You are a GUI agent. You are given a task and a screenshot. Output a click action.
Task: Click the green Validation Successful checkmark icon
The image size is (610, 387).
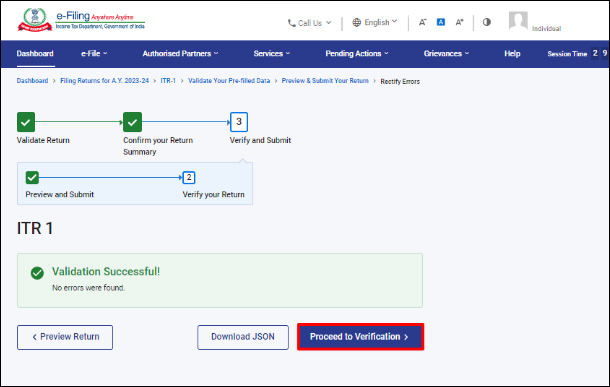(37, 273)
